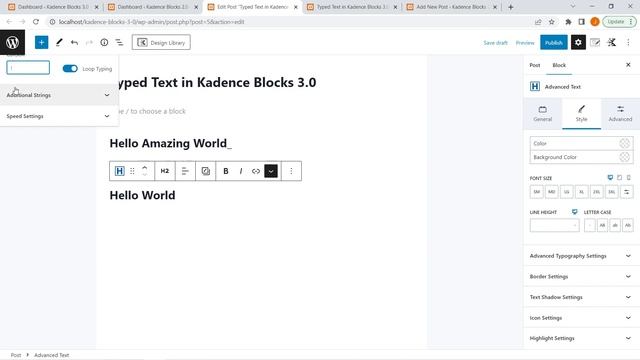
Task: Expand Advanced Typography Settings
Action: [x=581, y=256]
